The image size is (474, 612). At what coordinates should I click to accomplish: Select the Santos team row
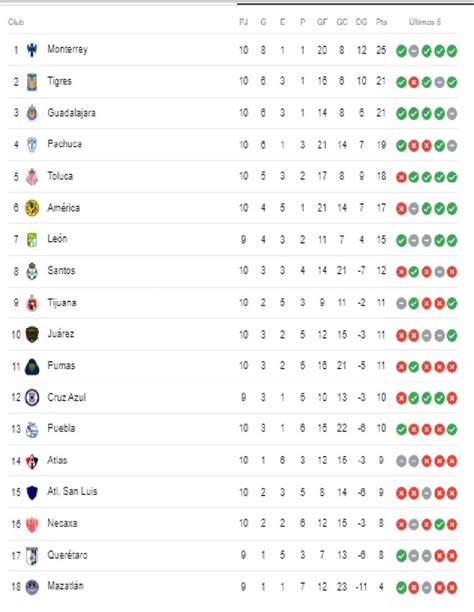(x=233, y=271)
